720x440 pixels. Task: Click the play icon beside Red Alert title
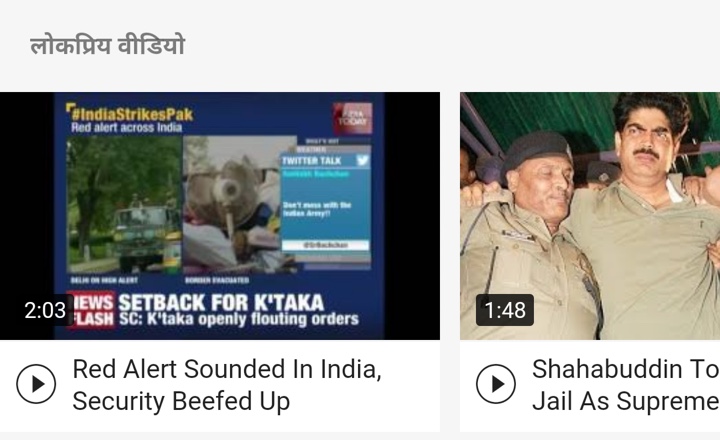click(x=36, y=384)
